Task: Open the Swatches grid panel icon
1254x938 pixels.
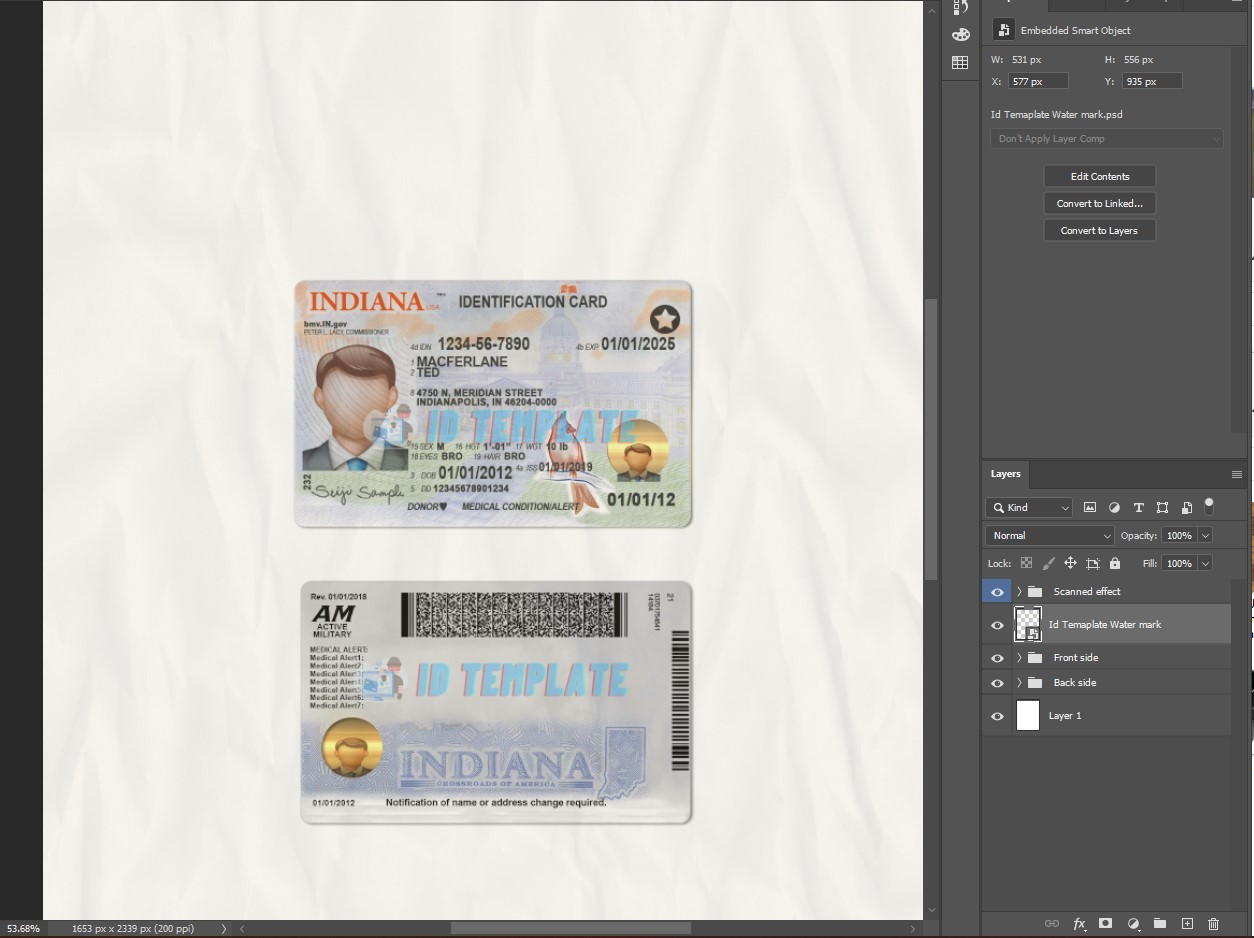Action: (x=960, y=63)
